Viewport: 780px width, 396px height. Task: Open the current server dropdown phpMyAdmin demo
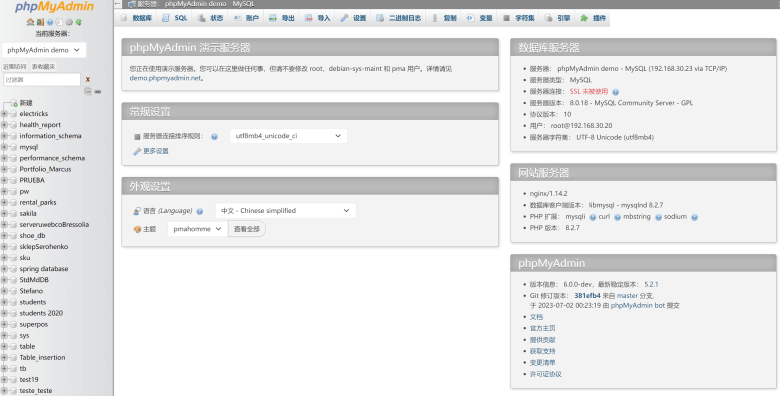click(x=44, y=50)
